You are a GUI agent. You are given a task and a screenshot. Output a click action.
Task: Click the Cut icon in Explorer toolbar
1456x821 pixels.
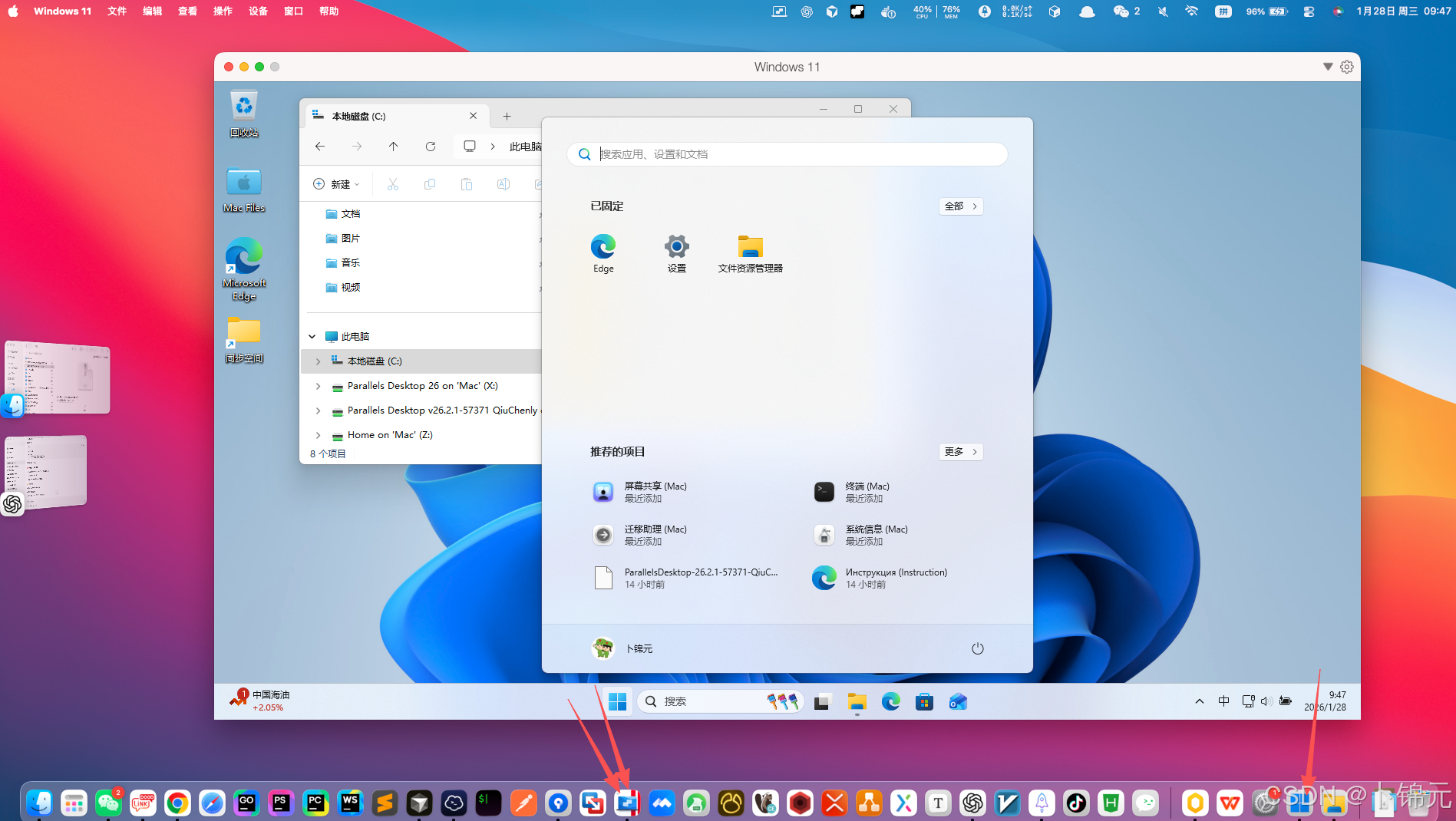click(393, 184)
